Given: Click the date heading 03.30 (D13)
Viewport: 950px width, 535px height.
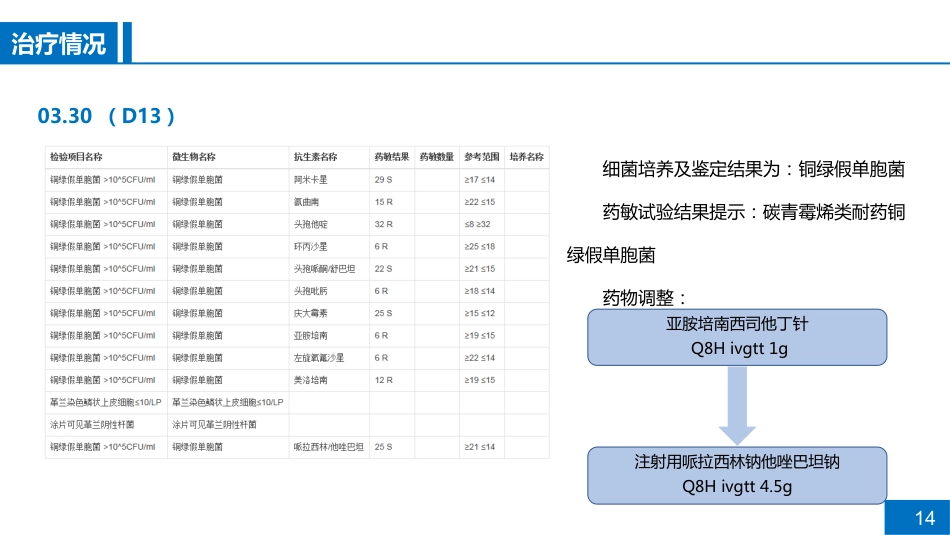Looking at the screenshot, I should tap(107, 116).
